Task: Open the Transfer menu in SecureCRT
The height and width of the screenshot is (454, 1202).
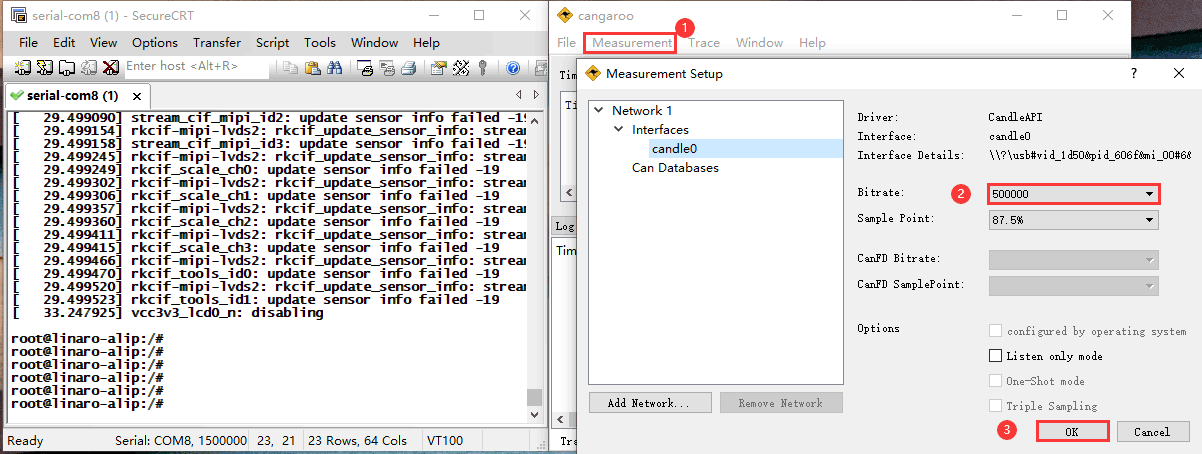Action: (216, 43)
